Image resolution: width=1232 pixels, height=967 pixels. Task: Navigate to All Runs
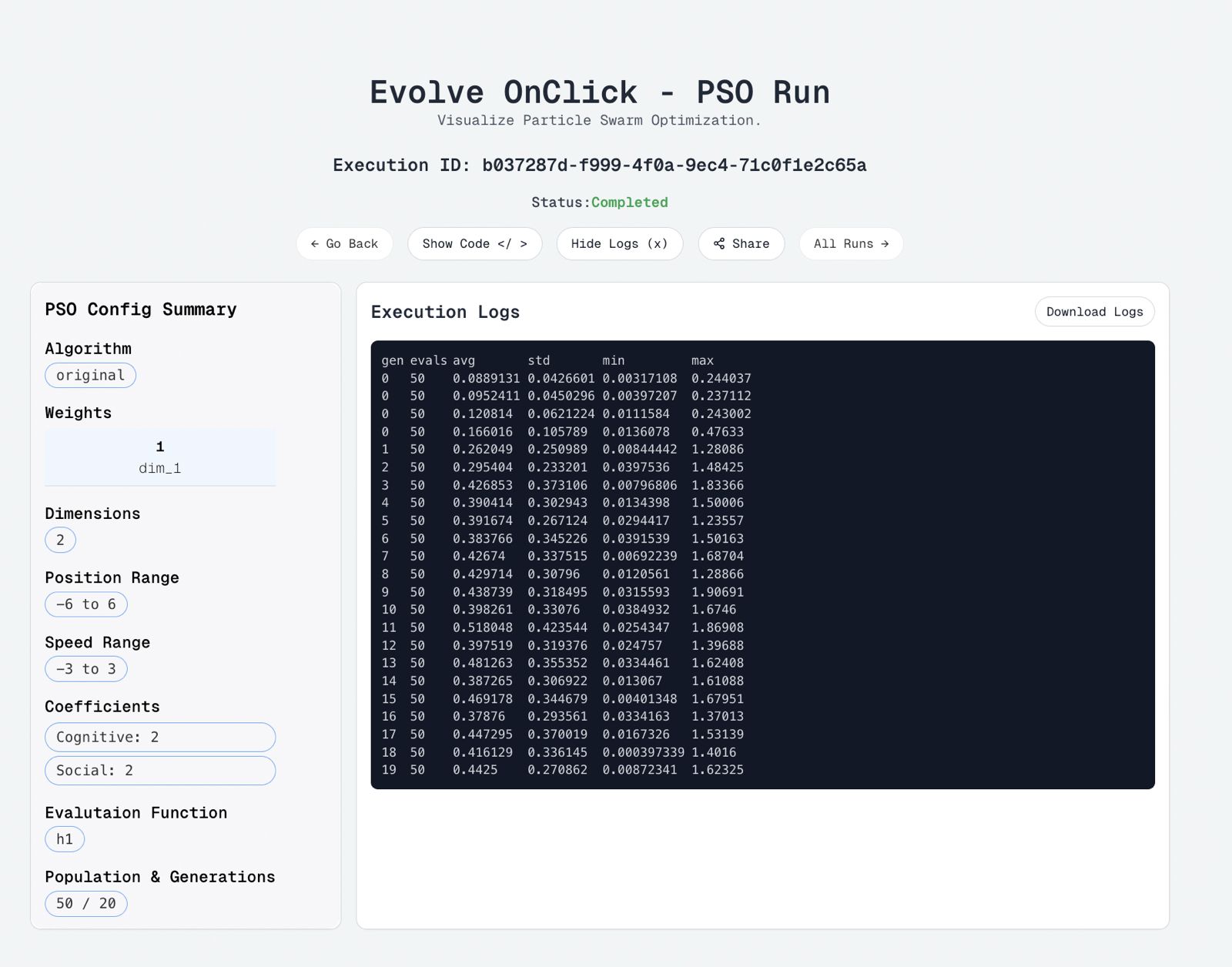pos(850,243)
